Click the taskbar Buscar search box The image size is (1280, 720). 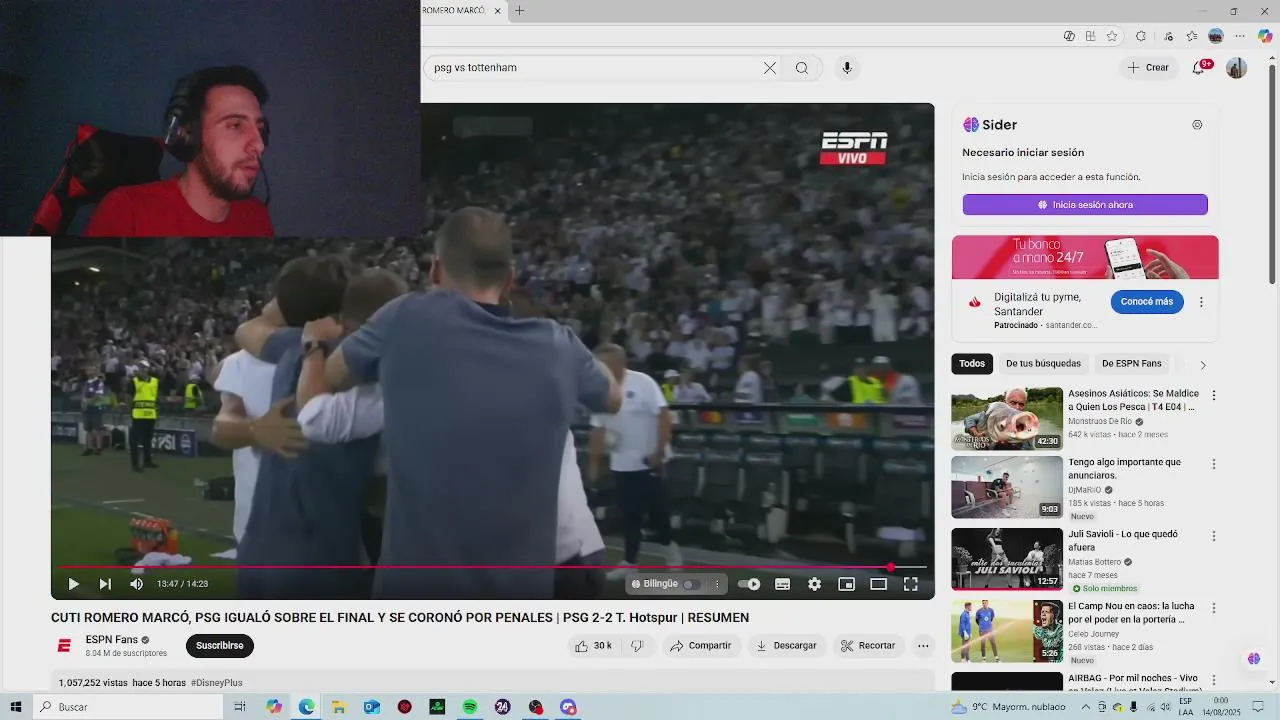pyautogui.click(x=128, y=707)
